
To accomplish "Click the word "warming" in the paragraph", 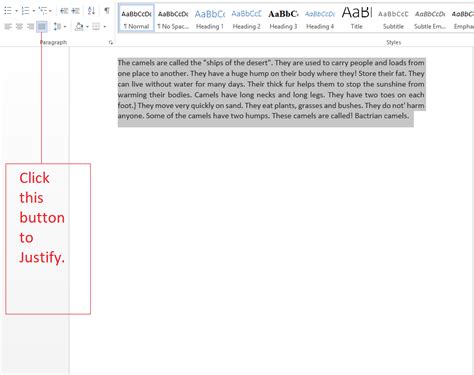I will tap(132, 95).
